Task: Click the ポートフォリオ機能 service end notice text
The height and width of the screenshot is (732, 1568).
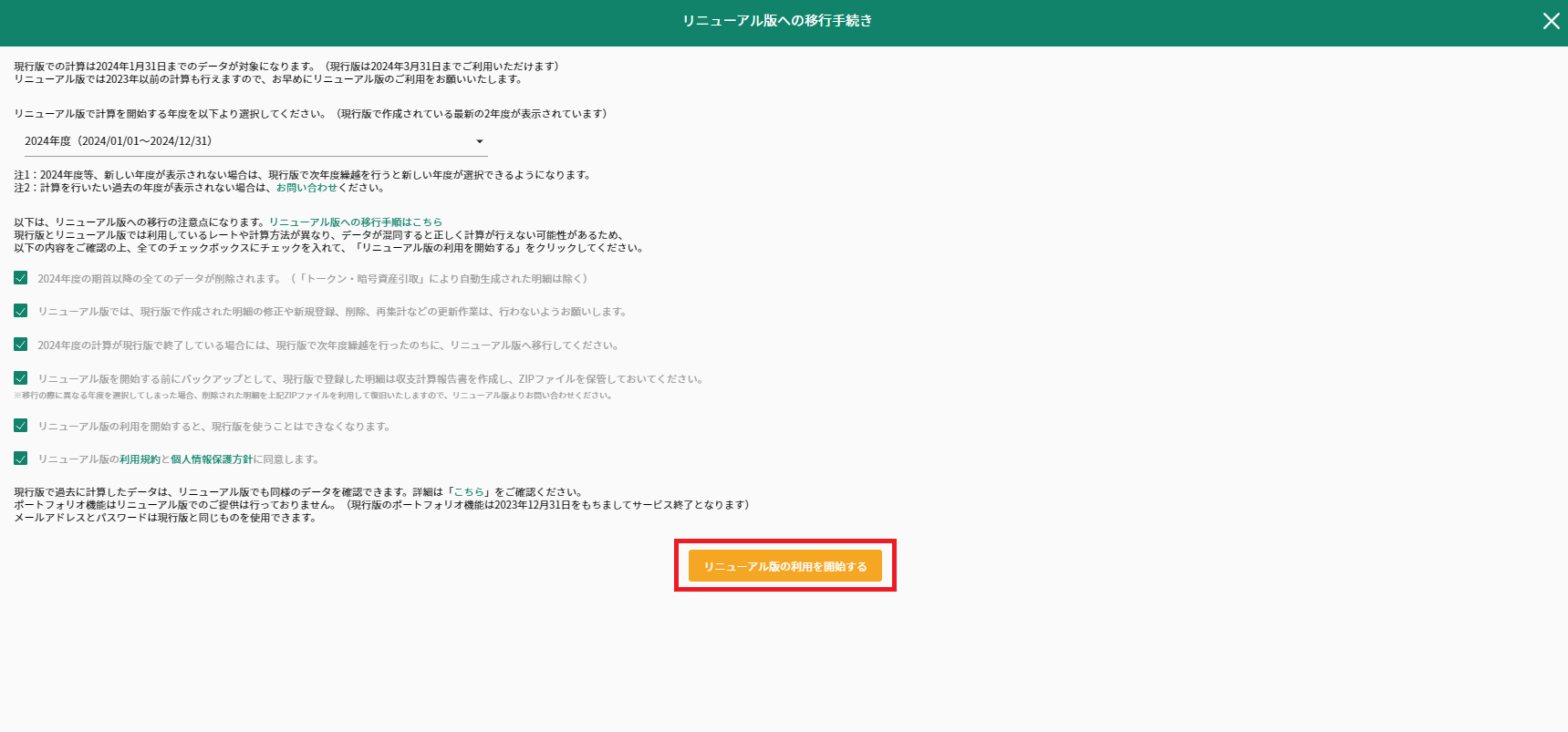Action: click(381, 505)
